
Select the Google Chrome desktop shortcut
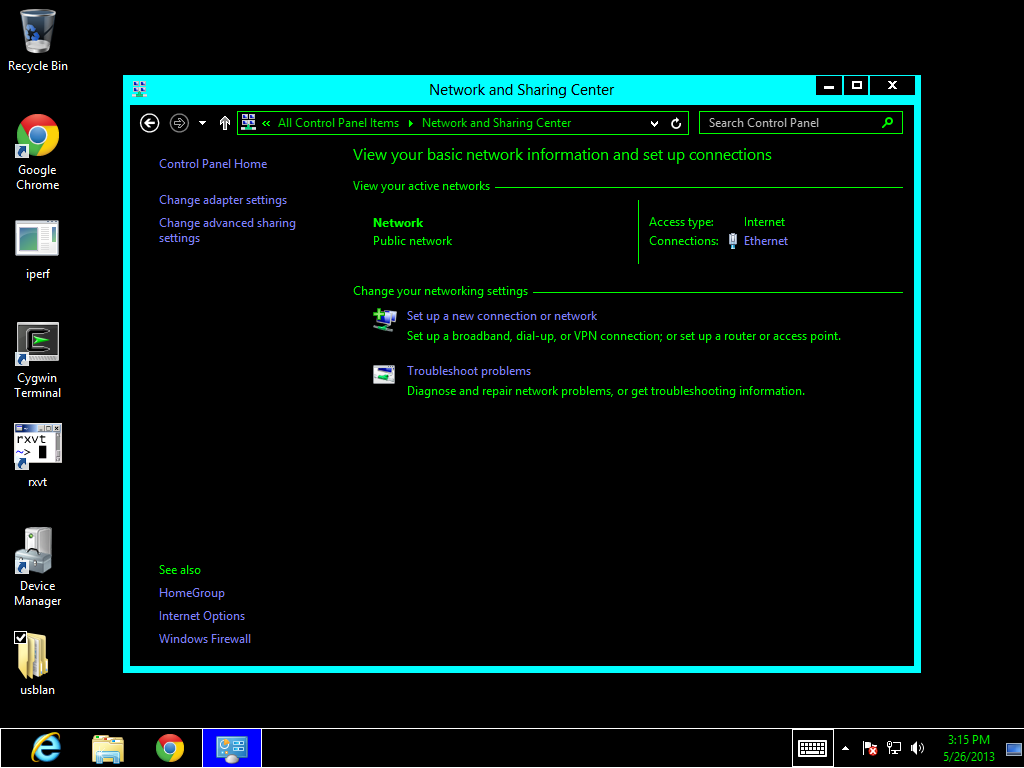(x=37, y=153)
